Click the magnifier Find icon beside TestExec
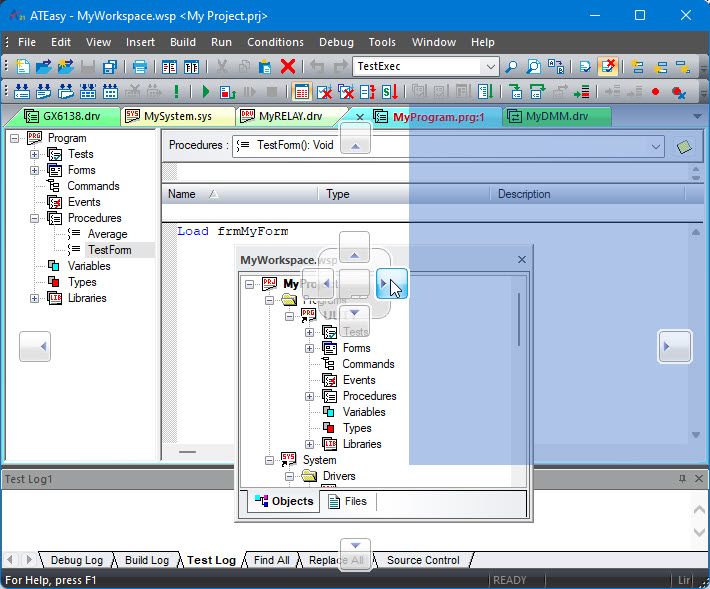710x589 pixels. coord(512,67)
